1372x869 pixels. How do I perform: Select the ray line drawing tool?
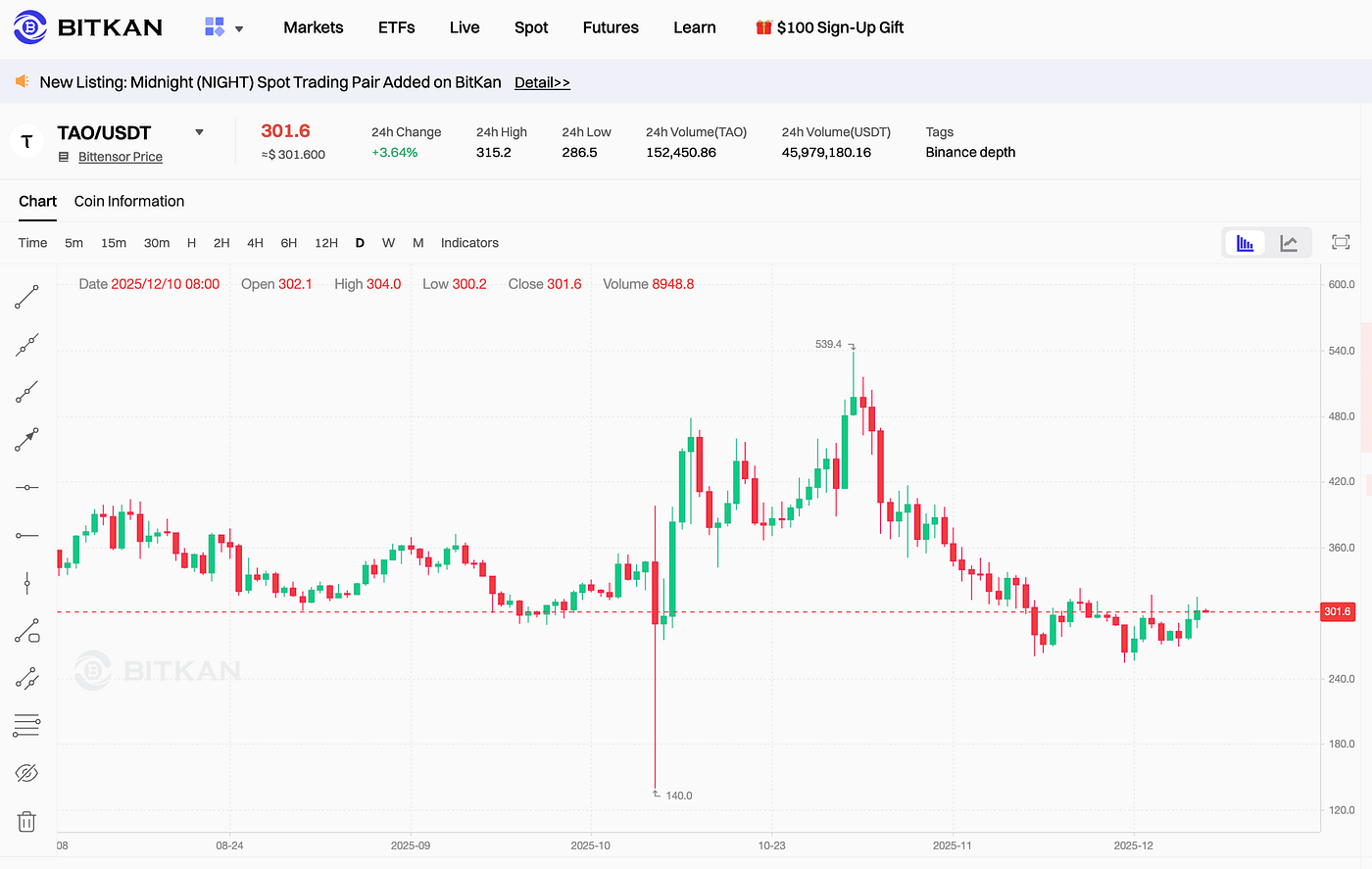click(26, 392)
